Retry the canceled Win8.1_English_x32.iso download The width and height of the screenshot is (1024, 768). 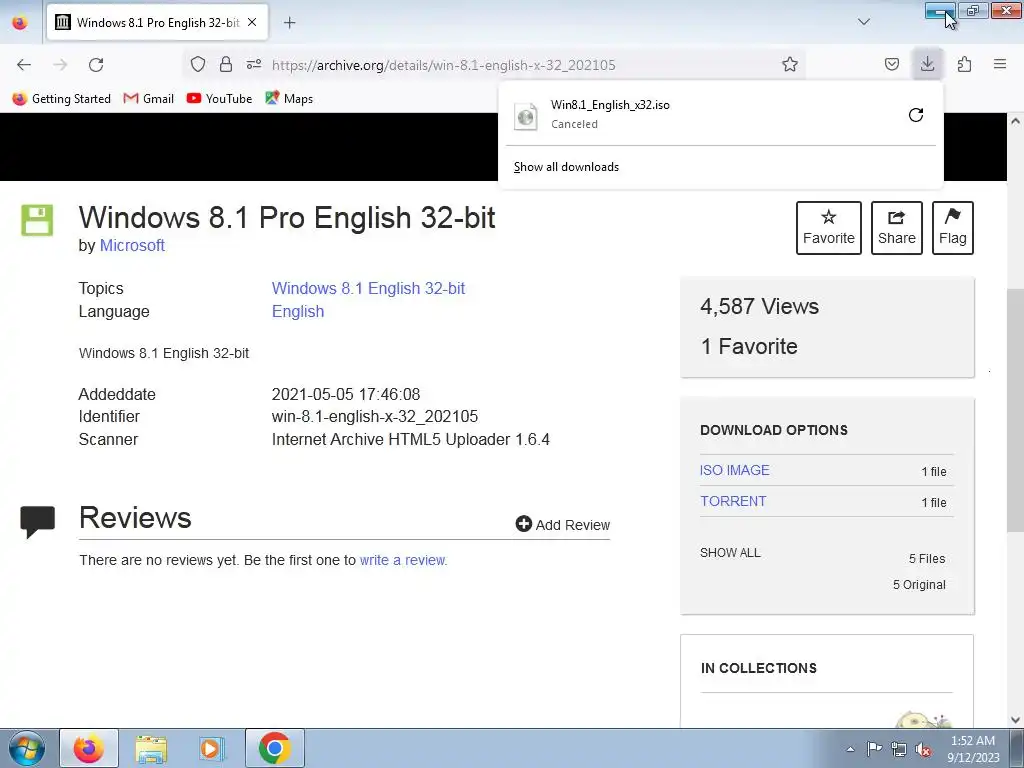tap(916, 115)
